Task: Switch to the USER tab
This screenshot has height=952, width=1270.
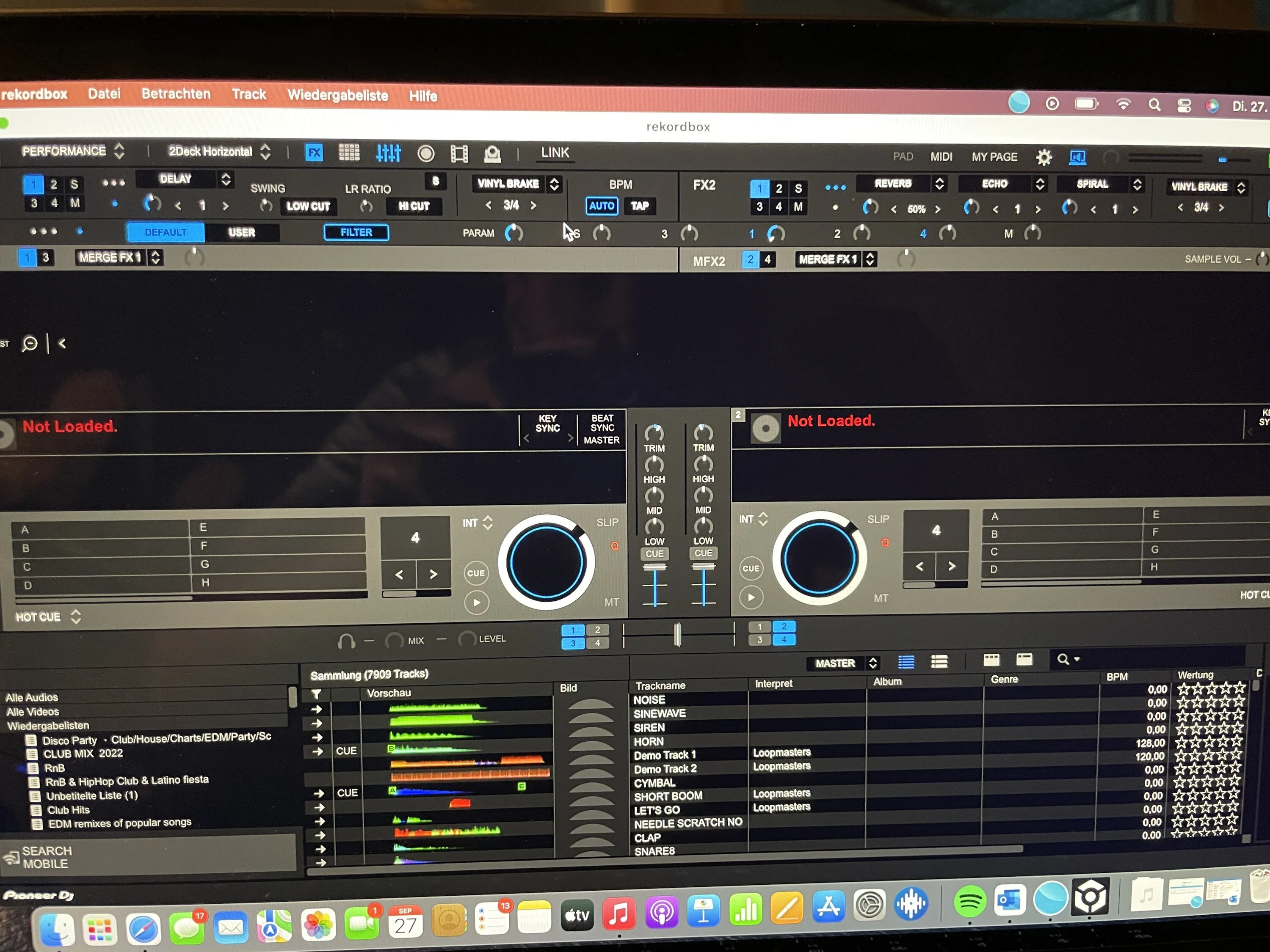Action: tap(242, 232)
